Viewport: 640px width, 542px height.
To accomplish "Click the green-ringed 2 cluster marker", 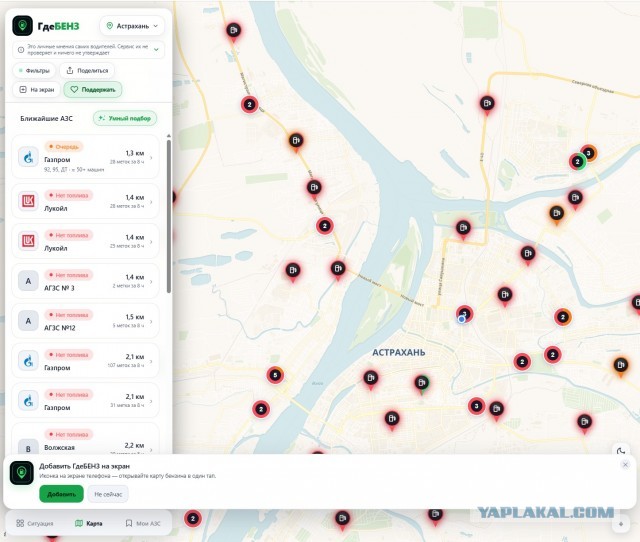I will 577,162.
